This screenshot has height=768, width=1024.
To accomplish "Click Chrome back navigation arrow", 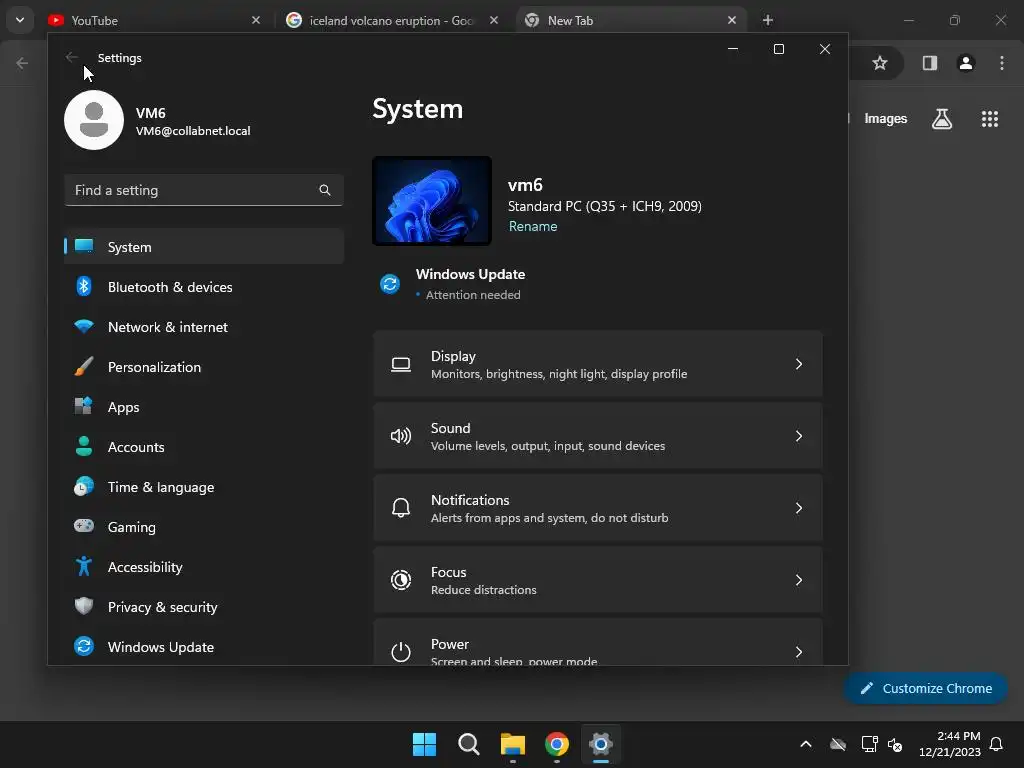I will click(22, 63).
